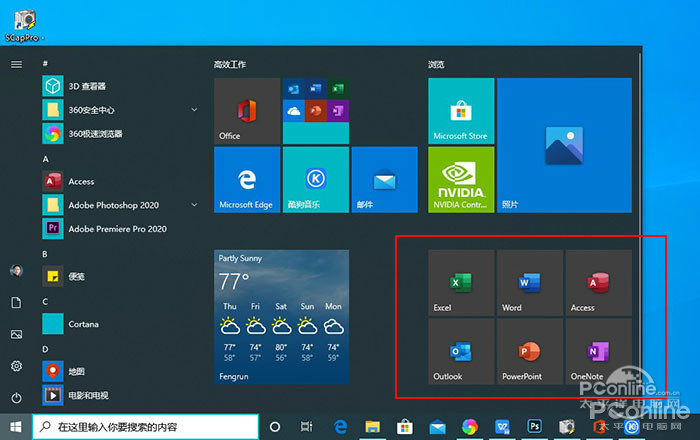Click the Start menu hamburger button
This screenshot has height=440, width=700.
tap(17, 65)
